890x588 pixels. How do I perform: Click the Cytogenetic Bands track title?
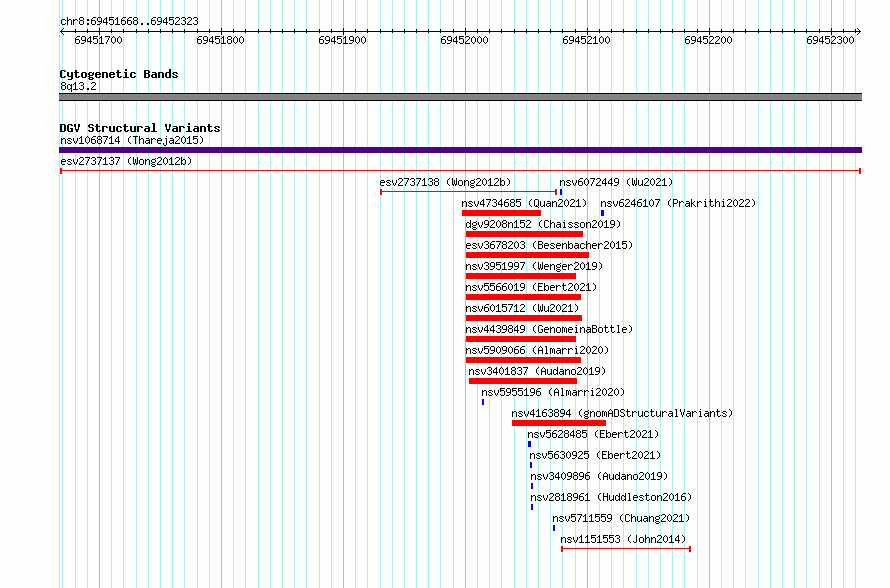pos(119,74)
